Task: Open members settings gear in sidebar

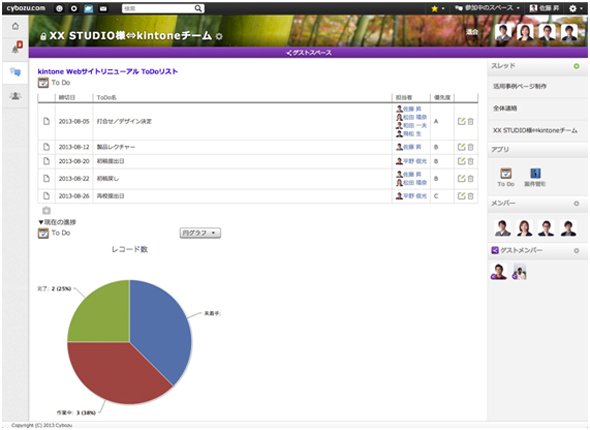Action: pos(576,204)
